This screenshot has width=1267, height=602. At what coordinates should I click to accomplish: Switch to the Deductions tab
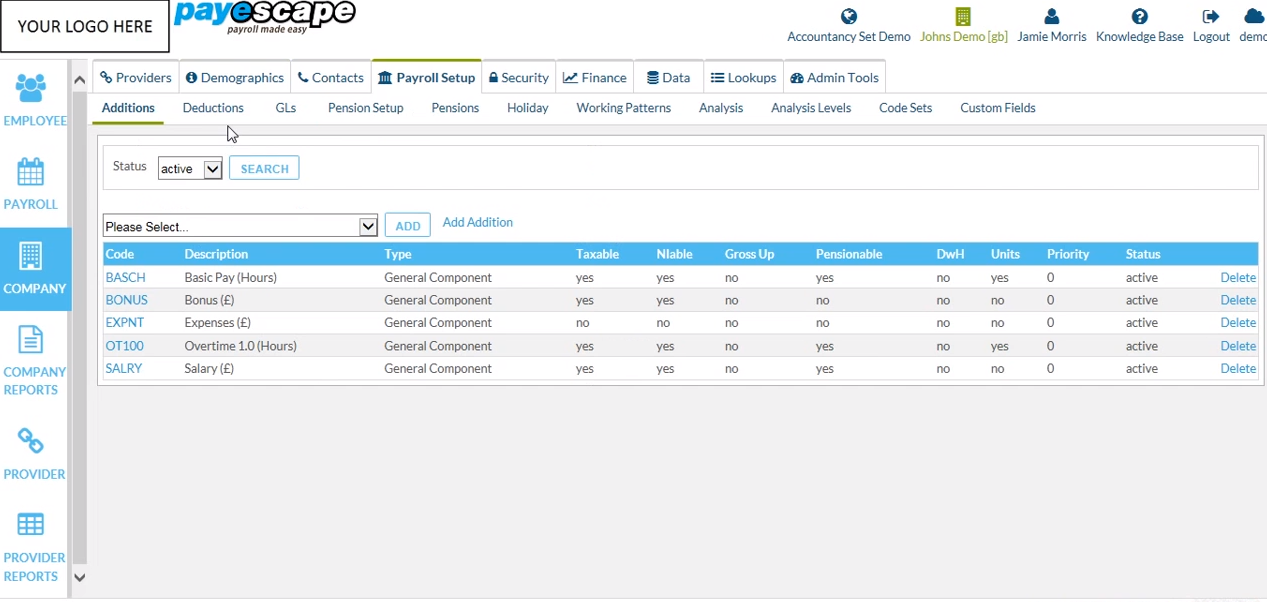tap(213, 107)
